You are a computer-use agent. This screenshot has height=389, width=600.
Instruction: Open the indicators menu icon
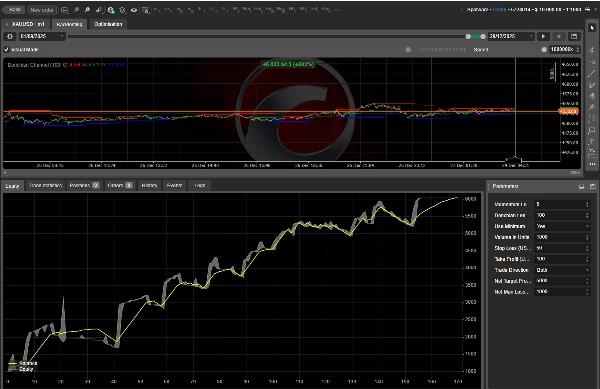(x=99, y=10)
